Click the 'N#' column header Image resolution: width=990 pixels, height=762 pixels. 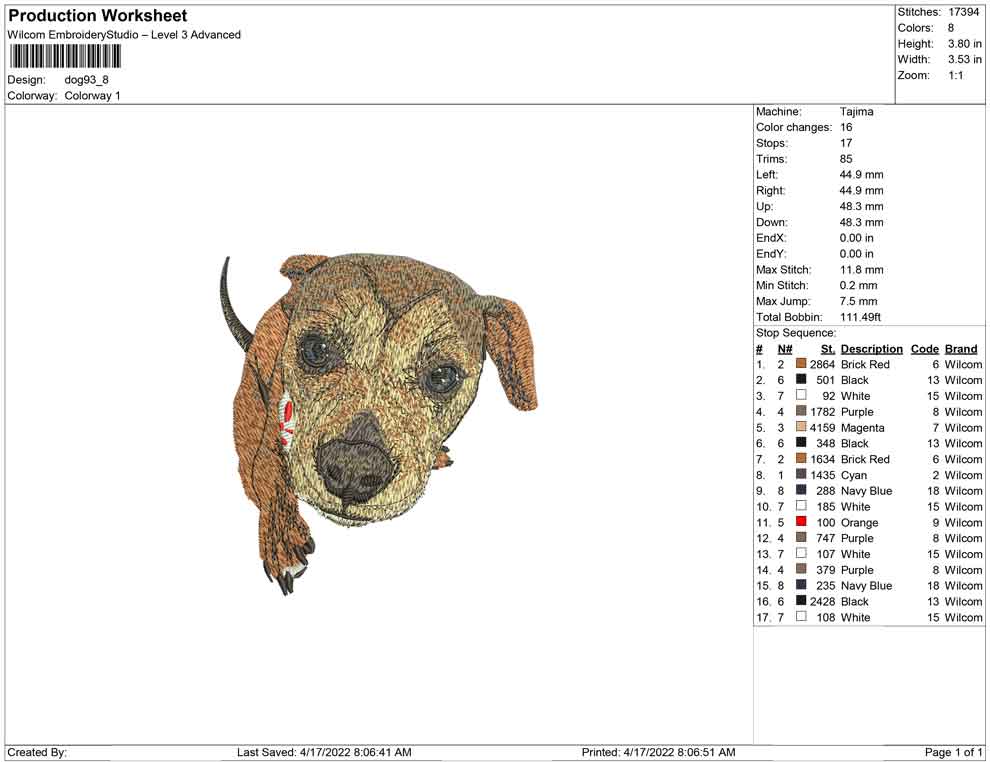(785, 349)
